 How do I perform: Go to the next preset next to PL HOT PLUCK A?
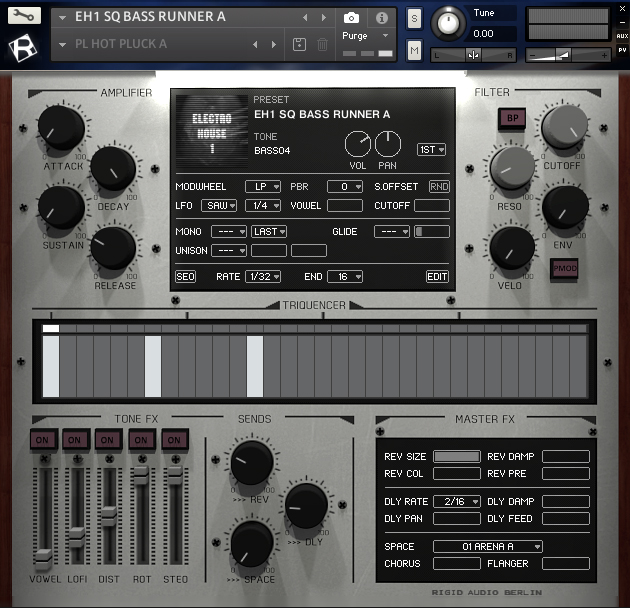tap(274, 44)
